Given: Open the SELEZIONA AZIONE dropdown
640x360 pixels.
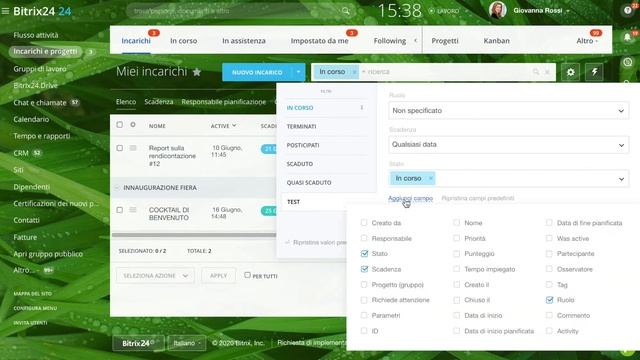Looking at the screenshot, I should click(155, 276).
